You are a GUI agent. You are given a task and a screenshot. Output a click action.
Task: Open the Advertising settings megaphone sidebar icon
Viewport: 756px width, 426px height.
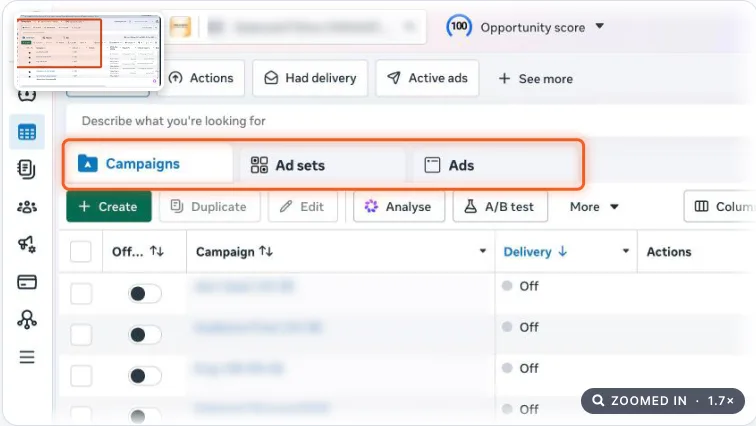pyautogui.click(x=27, y=244)
